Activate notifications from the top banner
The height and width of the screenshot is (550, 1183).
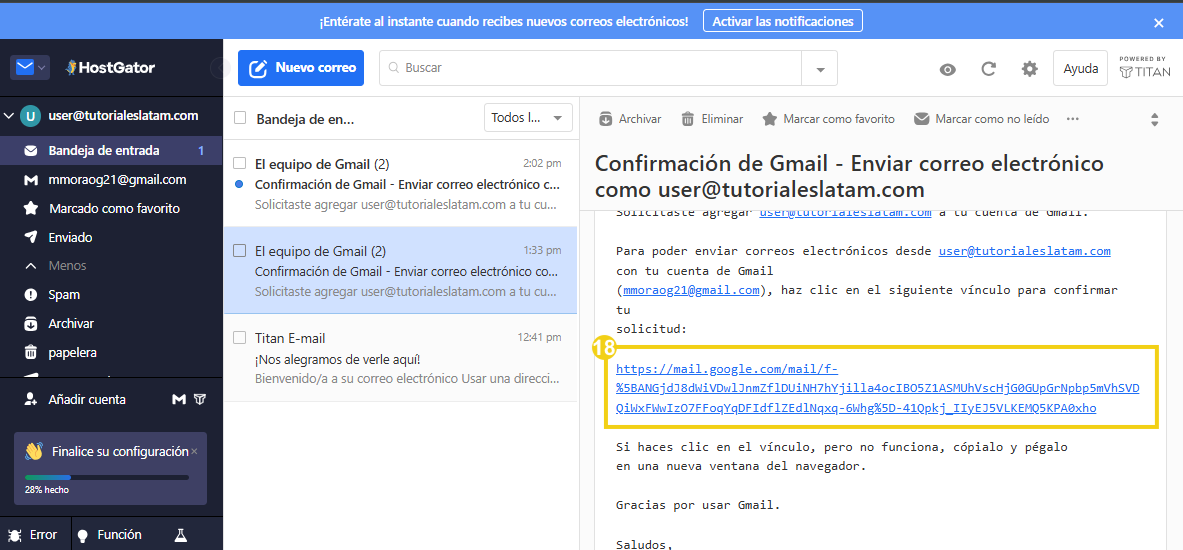coord(782,21)
